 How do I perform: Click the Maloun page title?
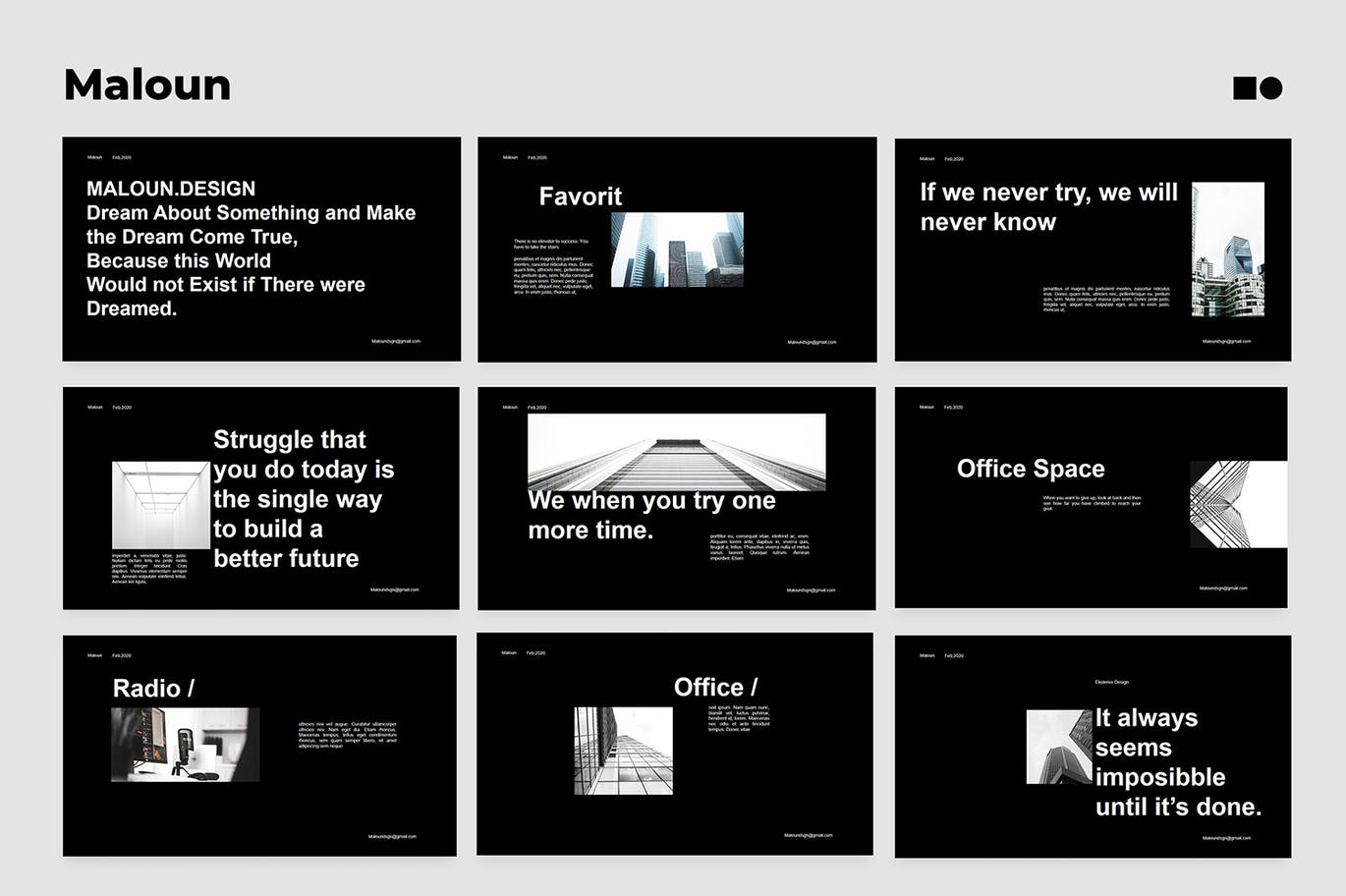(147, 85)
